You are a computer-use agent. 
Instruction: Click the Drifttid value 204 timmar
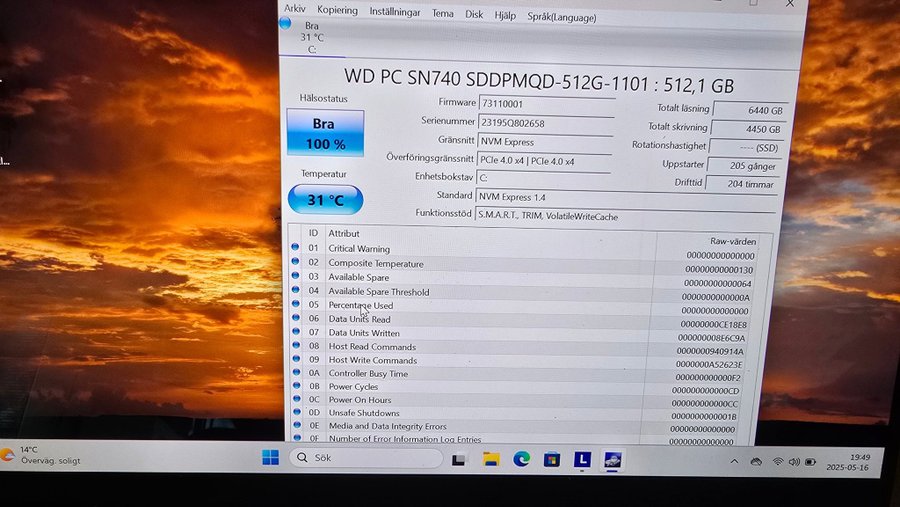click(x=742, y=184)
